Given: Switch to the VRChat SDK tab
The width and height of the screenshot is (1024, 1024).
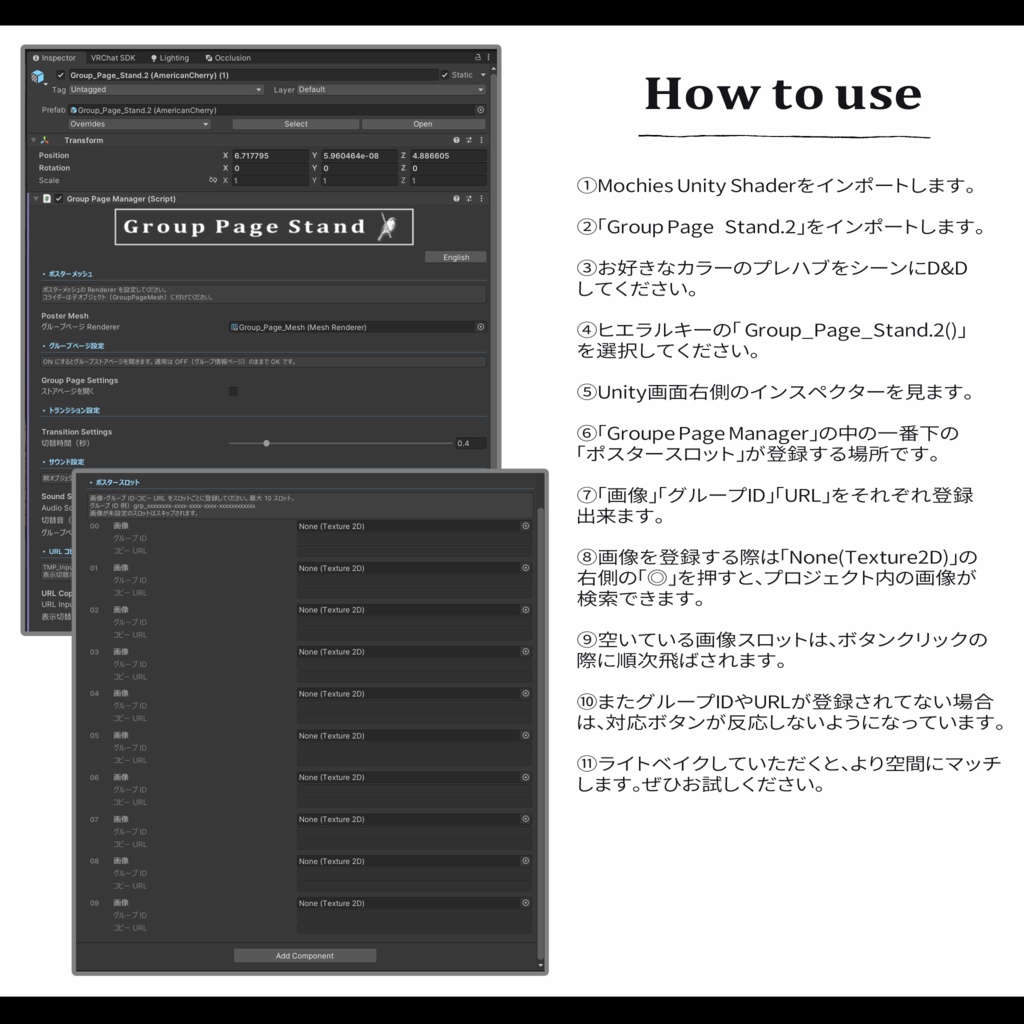Looking at the screenshot, I should 113,58.
